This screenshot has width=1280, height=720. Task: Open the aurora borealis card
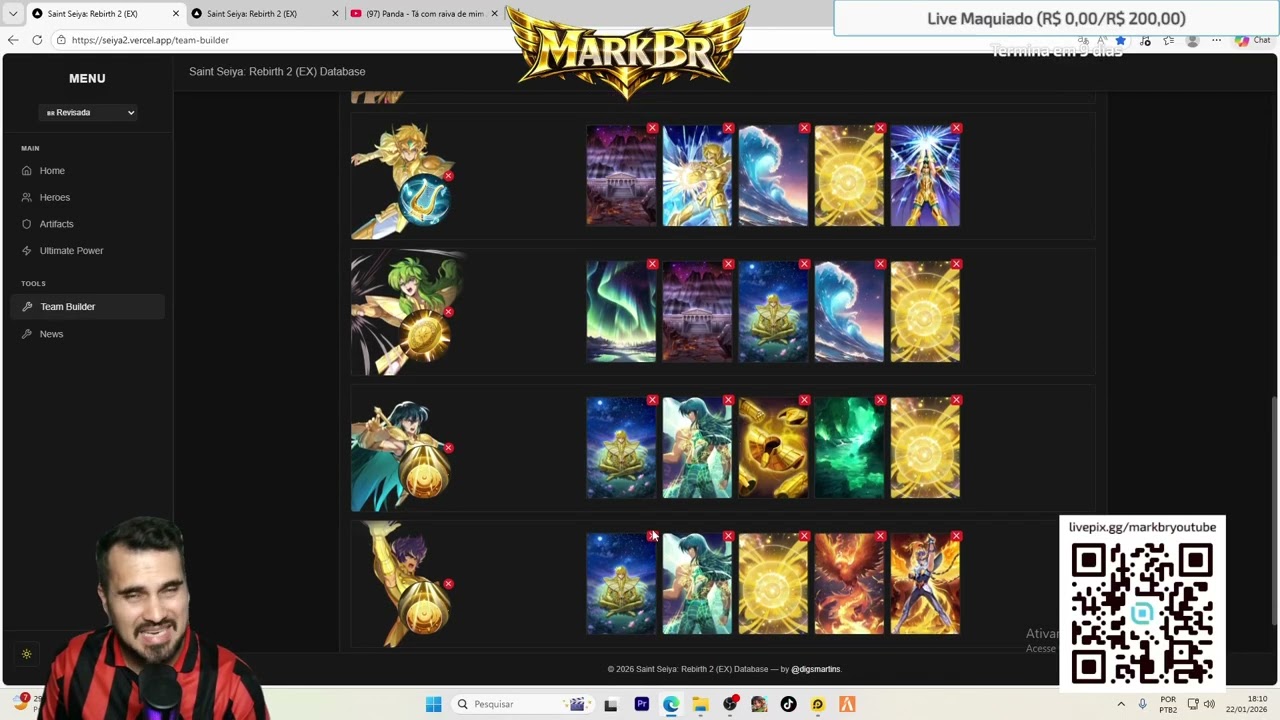tap(621, 312)
